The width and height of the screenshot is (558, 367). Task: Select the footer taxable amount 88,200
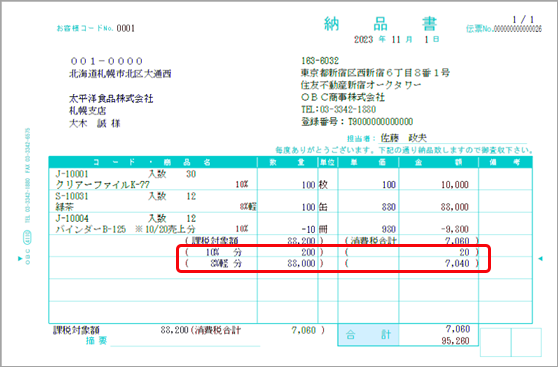point(174,330)
